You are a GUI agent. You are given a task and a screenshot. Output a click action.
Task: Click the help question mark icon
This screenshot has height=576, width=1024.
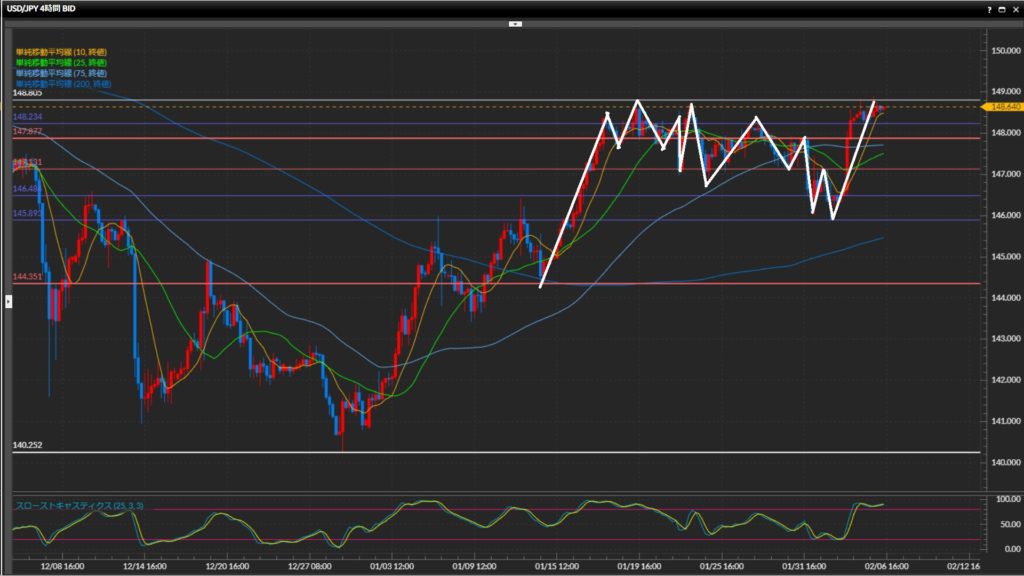(990, 8)
